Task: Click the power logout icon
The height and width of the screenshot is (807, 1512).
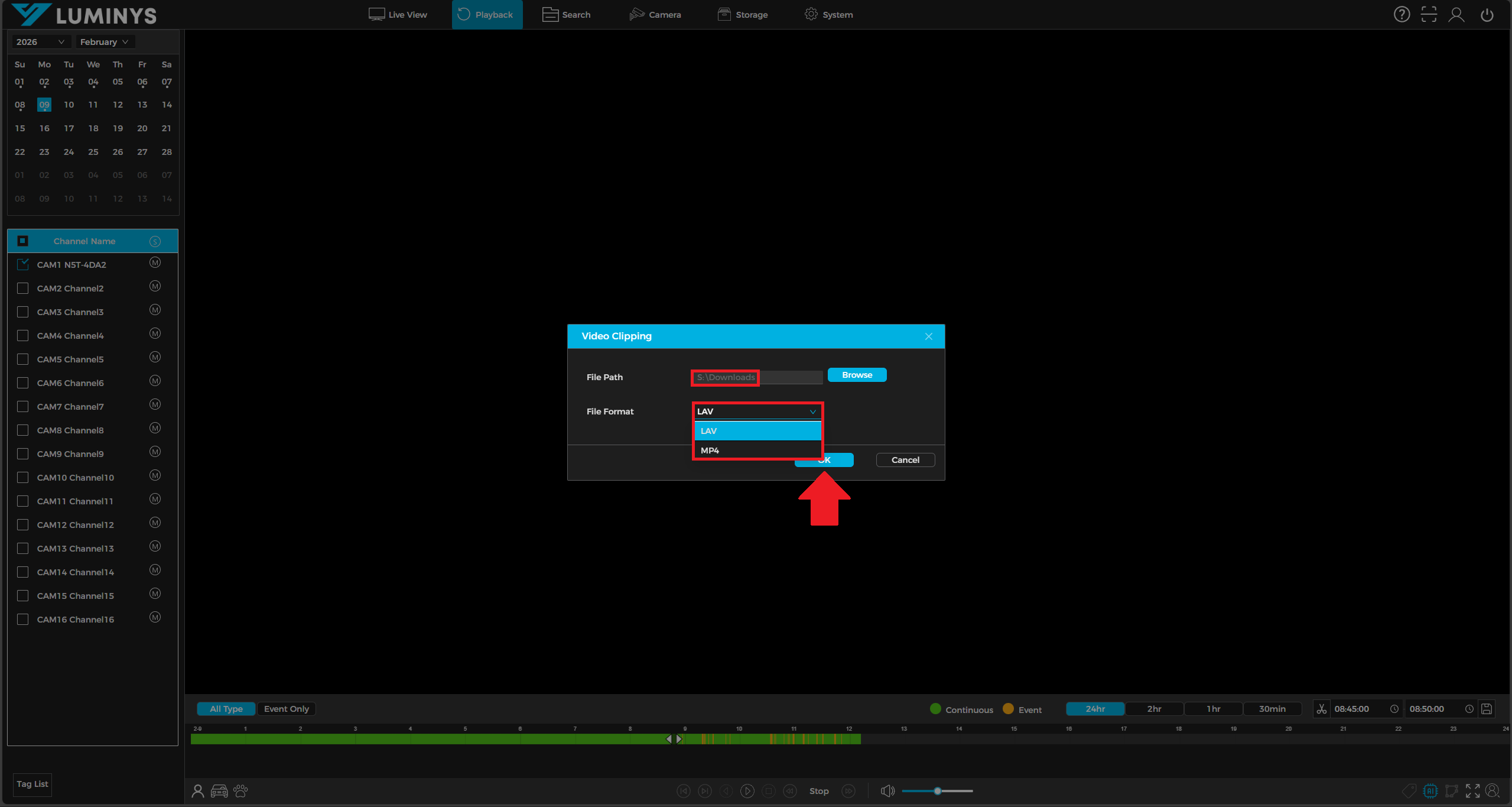Action: point(1487,15)
